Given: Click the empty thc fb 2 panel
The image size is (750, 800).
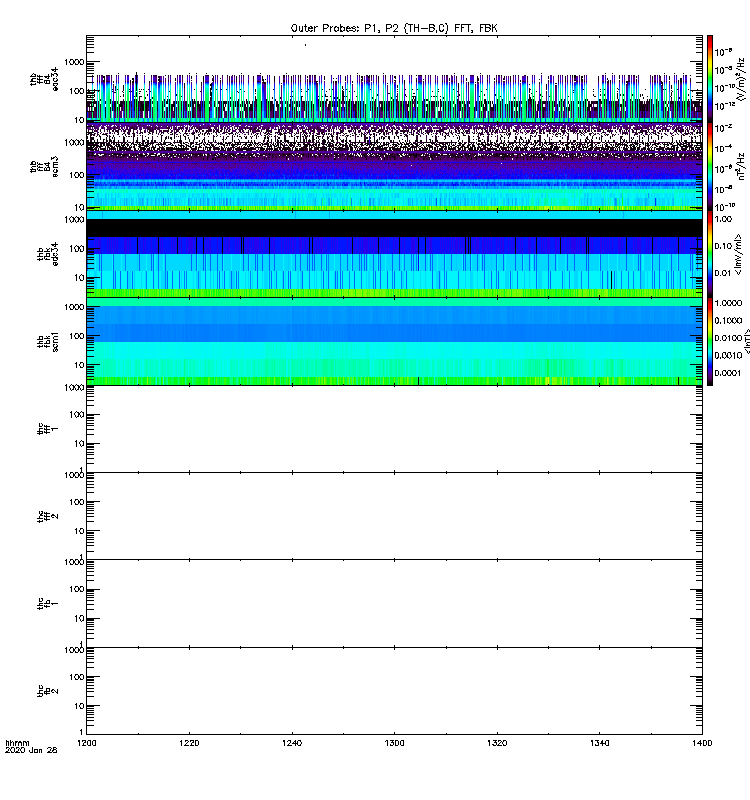Looking at the screenshot, I should click(394, 691).
